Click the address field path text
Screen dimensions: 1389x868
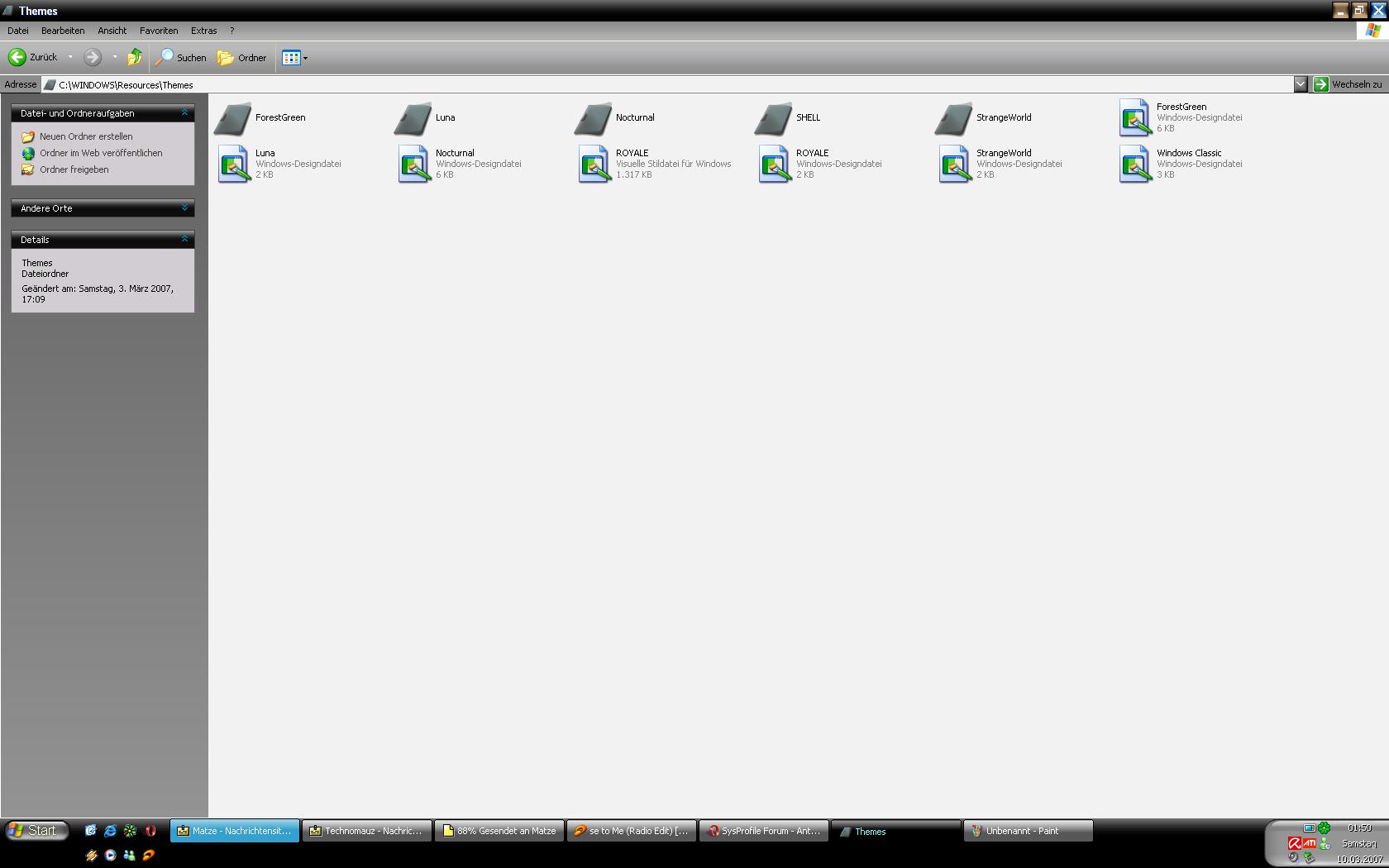pyautogui.click(x=126, y=85)
